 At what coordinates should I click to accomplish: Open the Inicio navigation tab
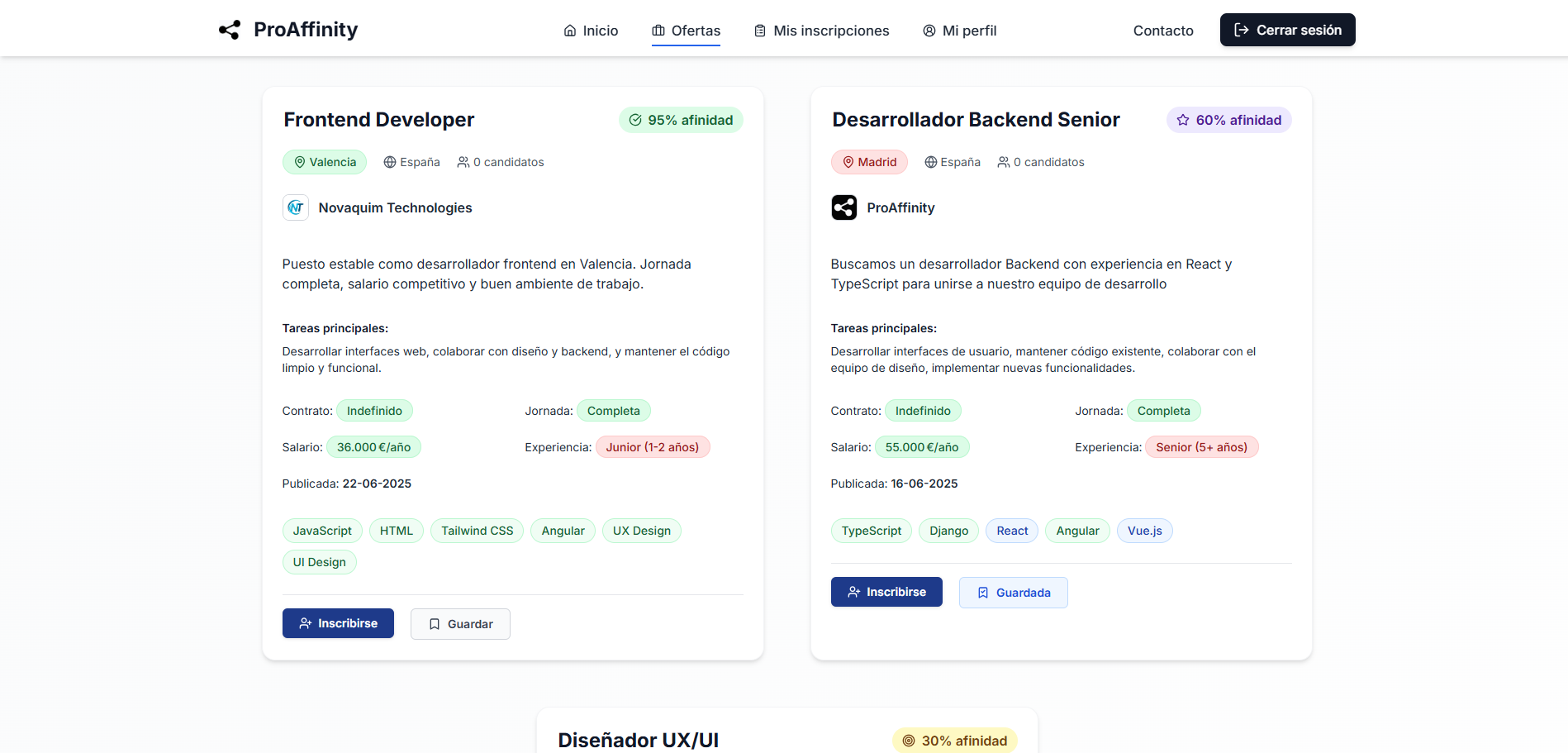[x=591, y=31]
